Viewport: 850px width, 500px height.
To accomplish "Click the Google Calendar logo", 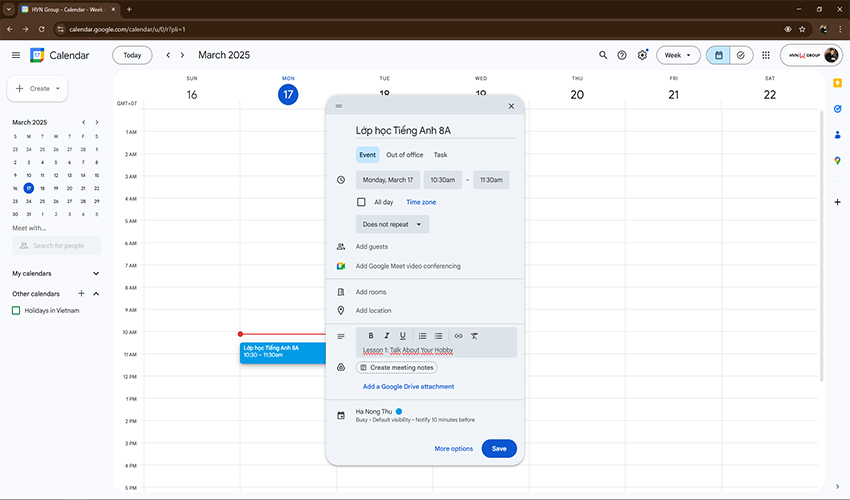I will [37, 55].
